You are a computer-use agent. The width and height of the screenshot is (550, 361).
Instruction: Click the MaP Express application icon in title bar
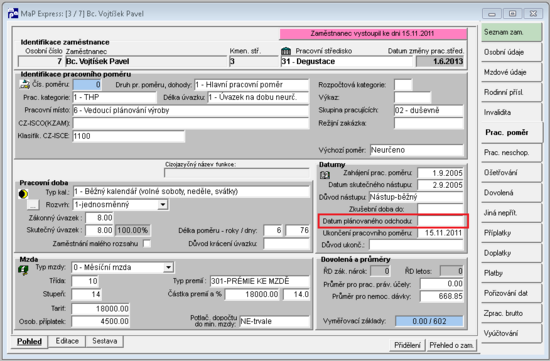pos(13,14)
